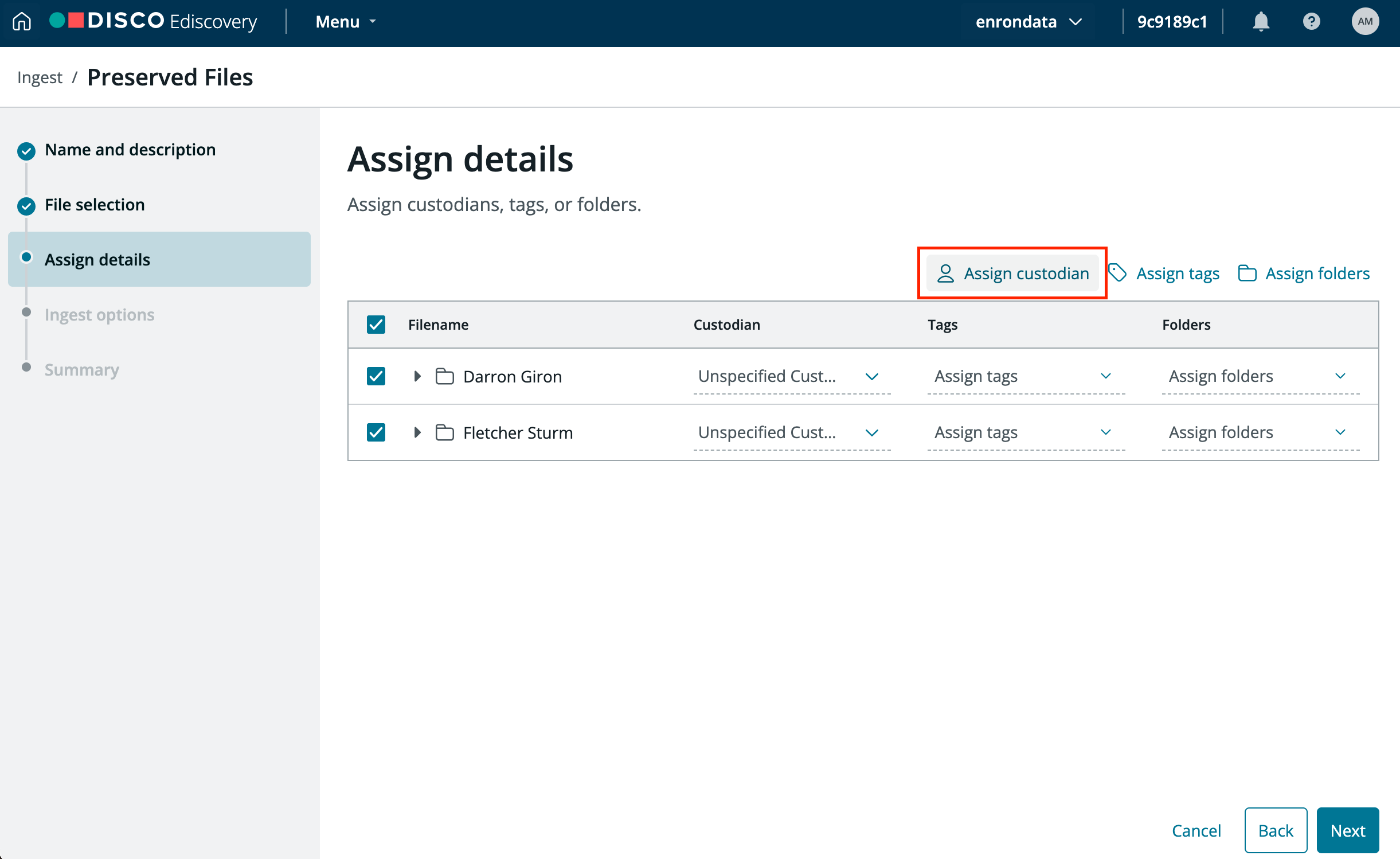Click the Tags column header
1400x859 pixels.
point(943,325)
